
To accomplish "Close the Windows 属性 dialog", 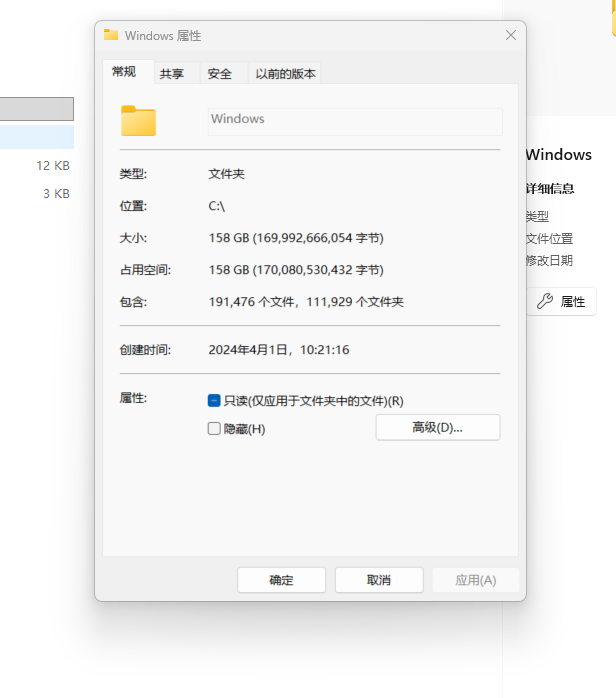I will click(x=511, y=35).
